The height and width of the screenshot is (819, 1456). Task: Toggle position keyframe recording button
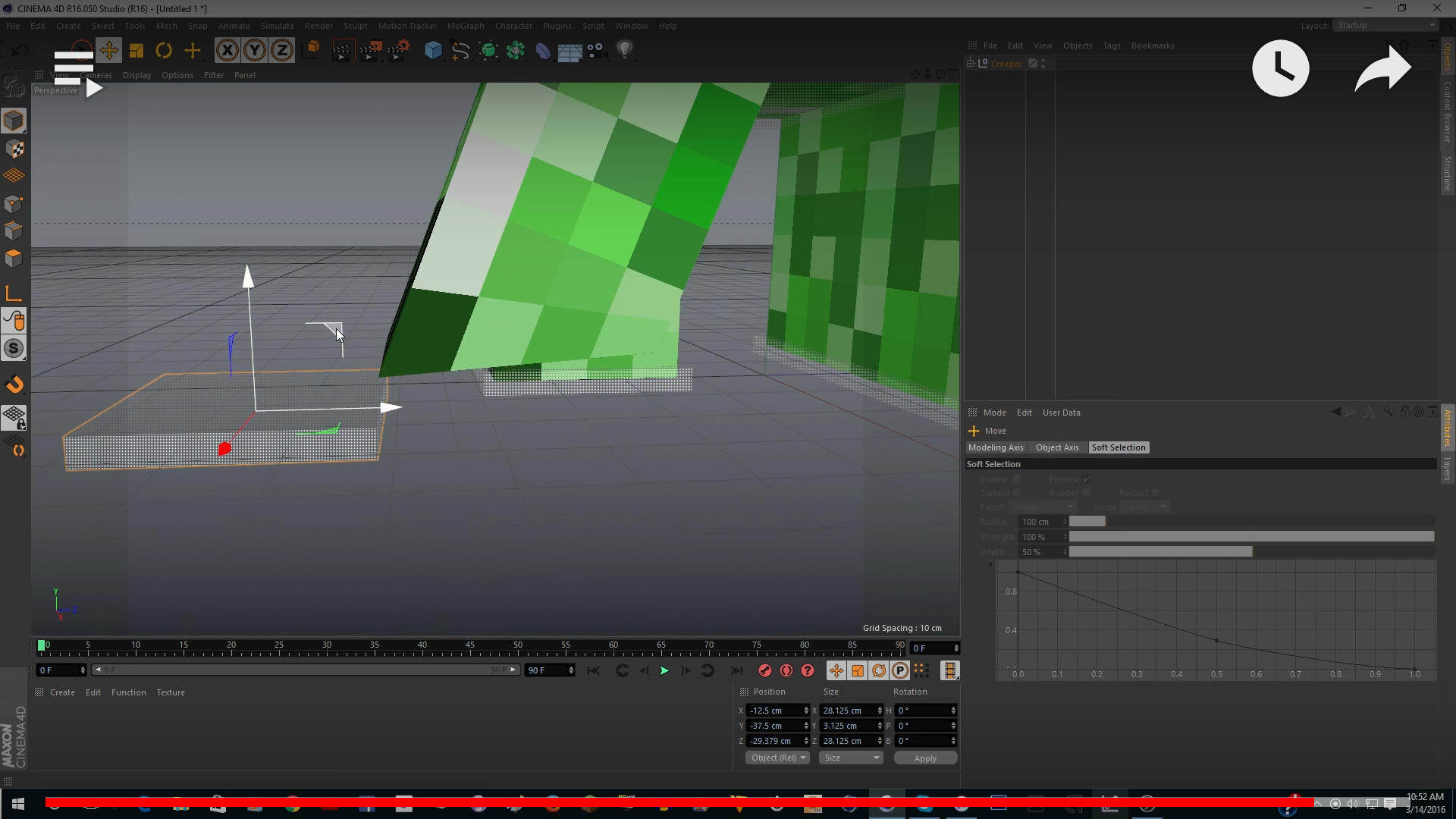click(836, 670)
